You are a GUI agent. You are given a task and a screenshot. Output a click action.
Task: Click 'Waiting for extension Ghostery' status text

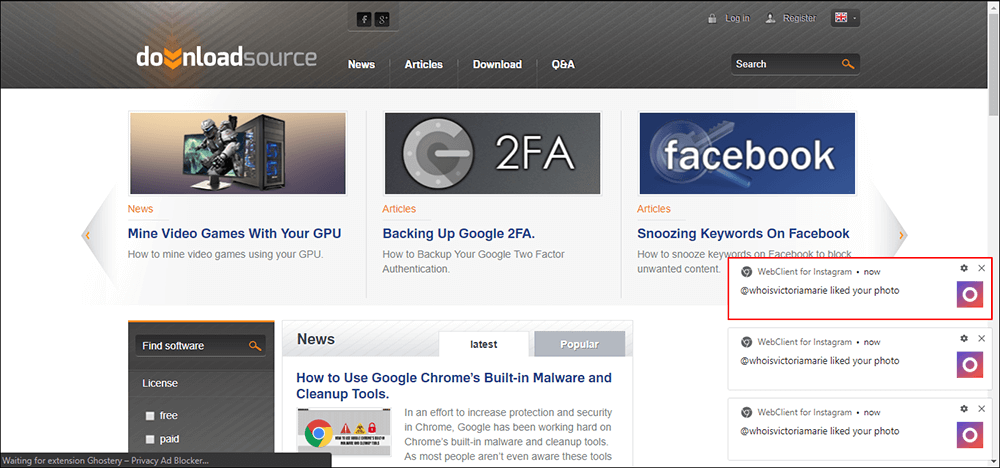click(105, 460)
